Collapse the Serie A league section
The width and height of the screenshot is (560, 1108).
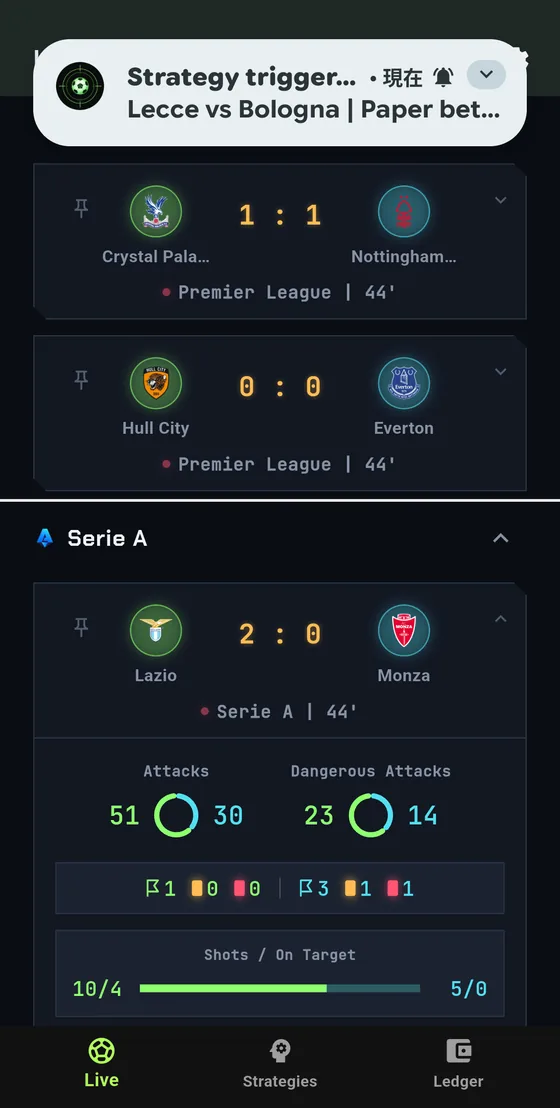point(501,538)
